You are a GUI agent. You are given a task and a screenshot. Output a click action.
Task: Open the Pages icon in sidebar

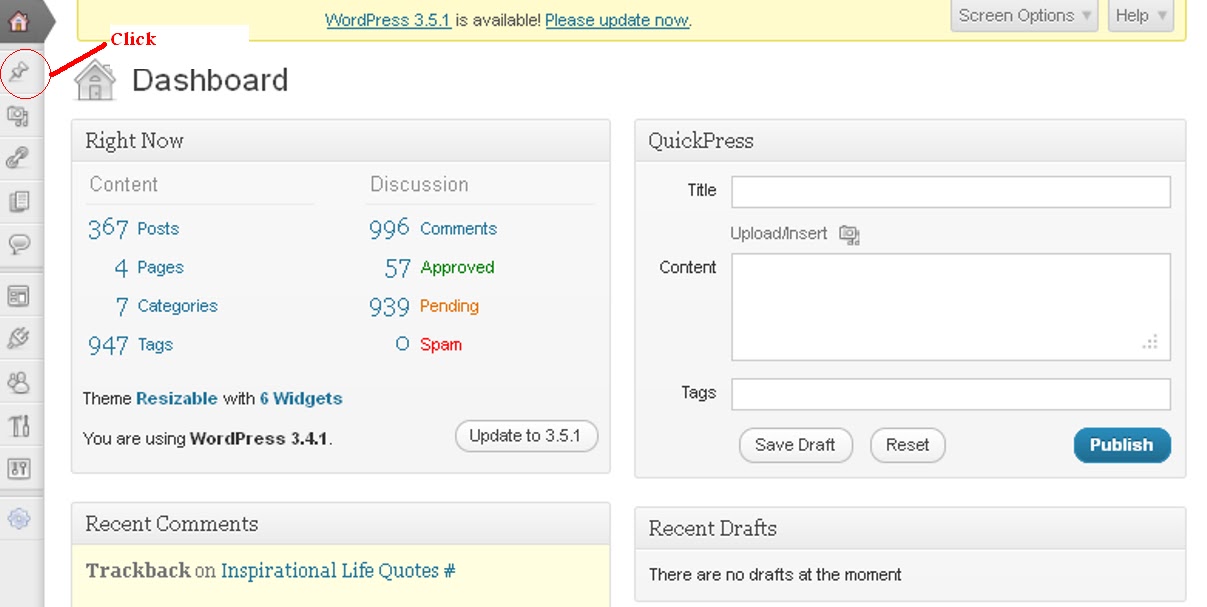click(x=19, y=201)
